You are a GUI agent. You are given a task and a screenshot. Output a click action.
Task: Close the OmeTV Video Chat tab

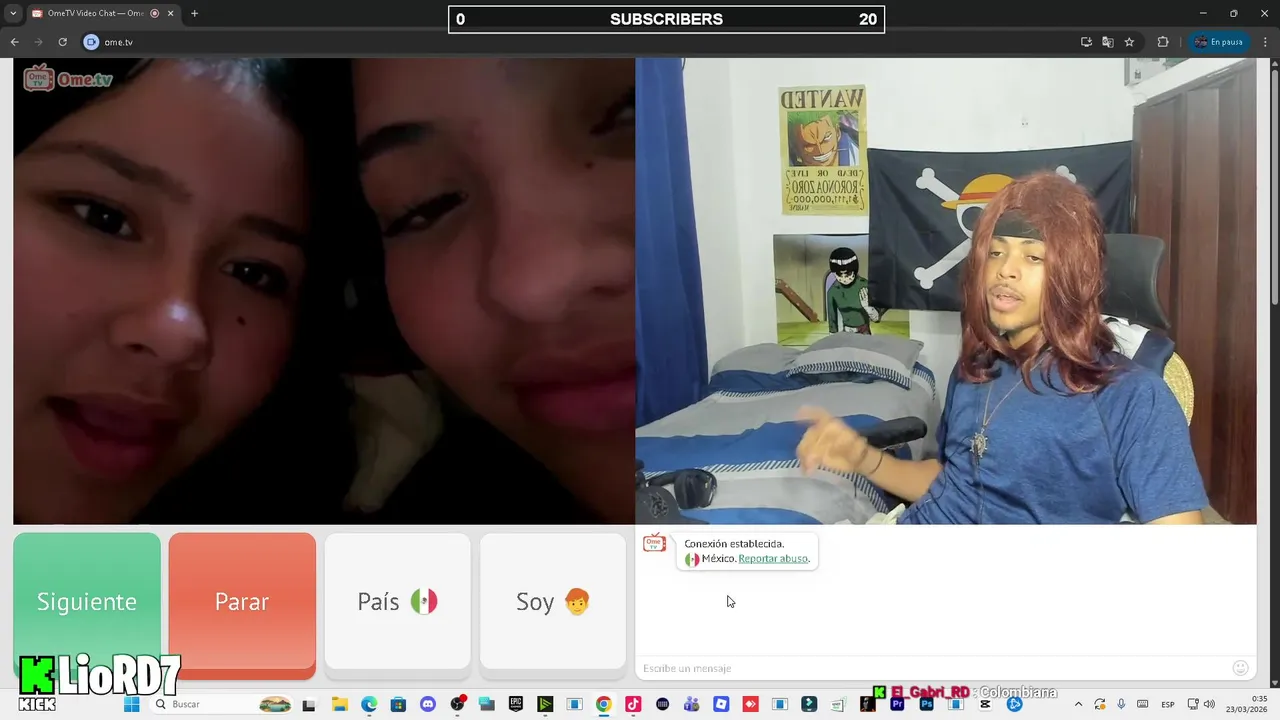point(171,13)
